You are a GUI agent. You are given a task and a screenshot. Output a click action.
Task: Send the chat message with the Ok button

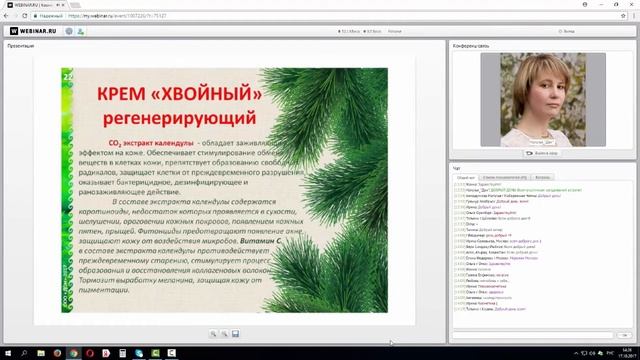(624, 335)
